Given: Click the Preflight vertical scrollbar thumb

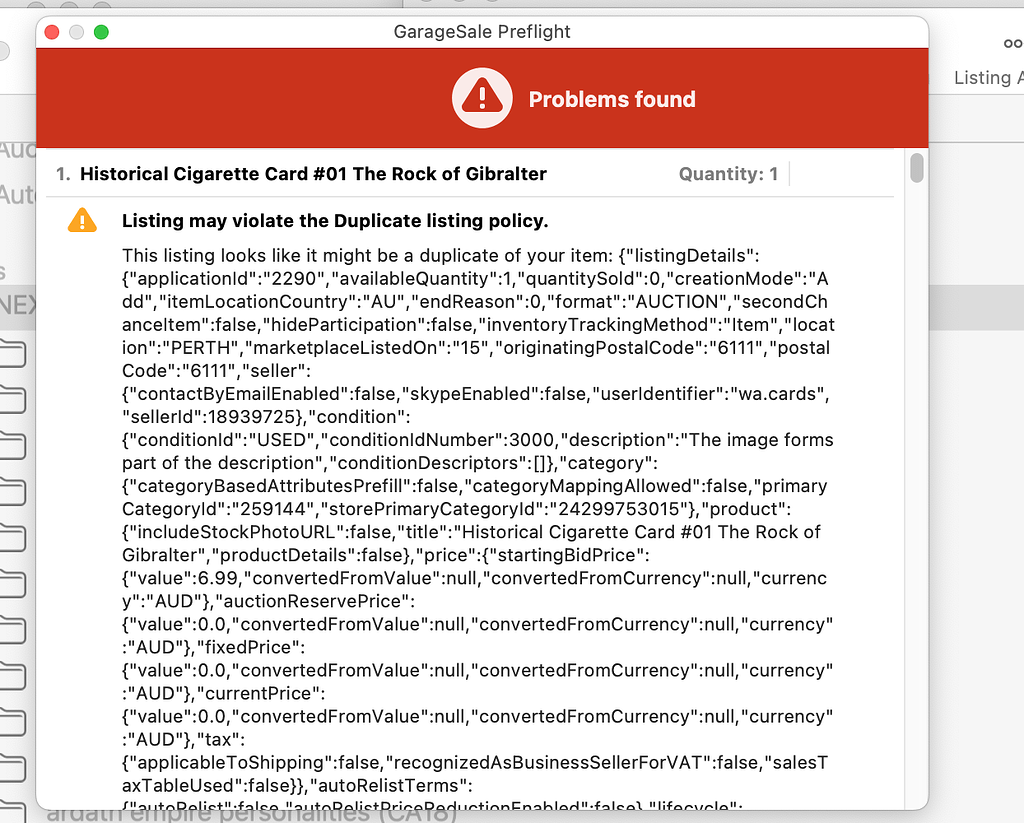Looking at the screenshot, I should (x=917, y=168).
